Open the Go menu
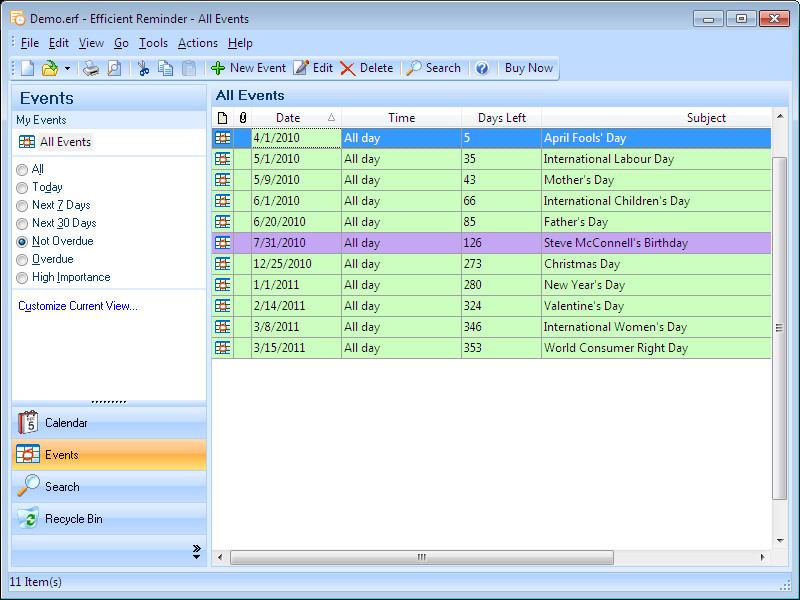Image resolution: width=800 pixels, height=600 pixels. [121, 43]
